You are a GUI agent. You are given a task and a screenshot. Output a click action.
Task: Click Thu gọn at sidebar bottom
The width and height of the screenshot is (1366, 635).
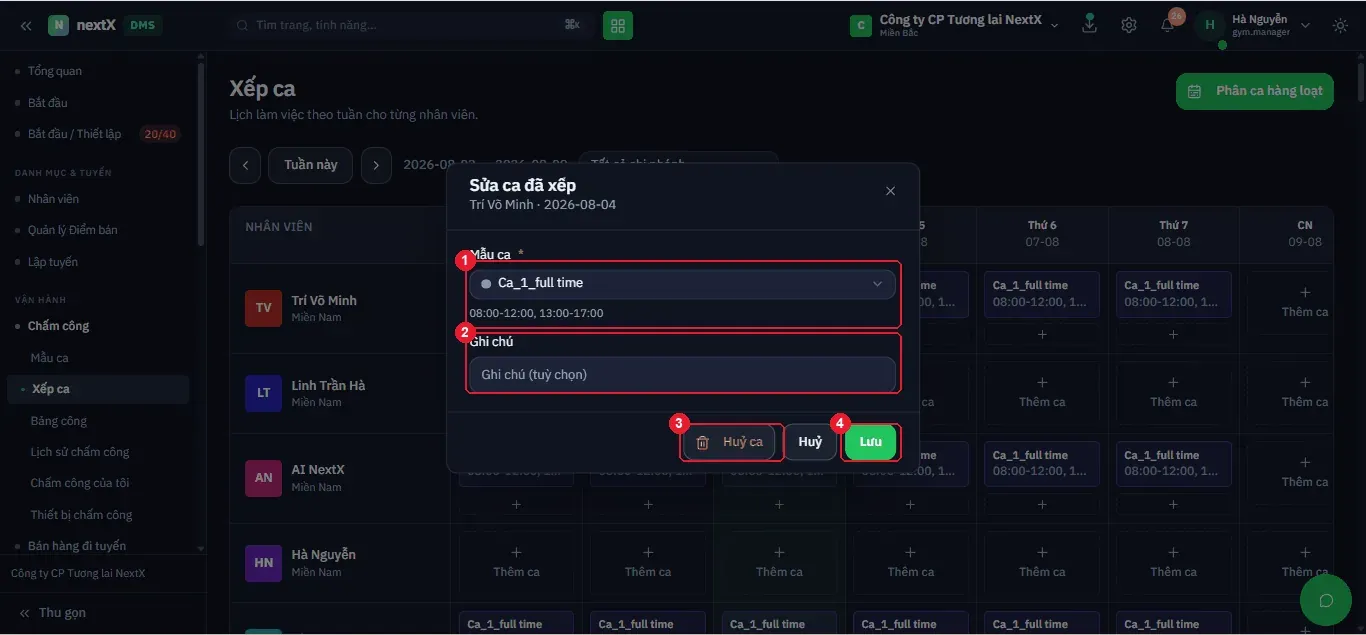click(x=52, y=613)
